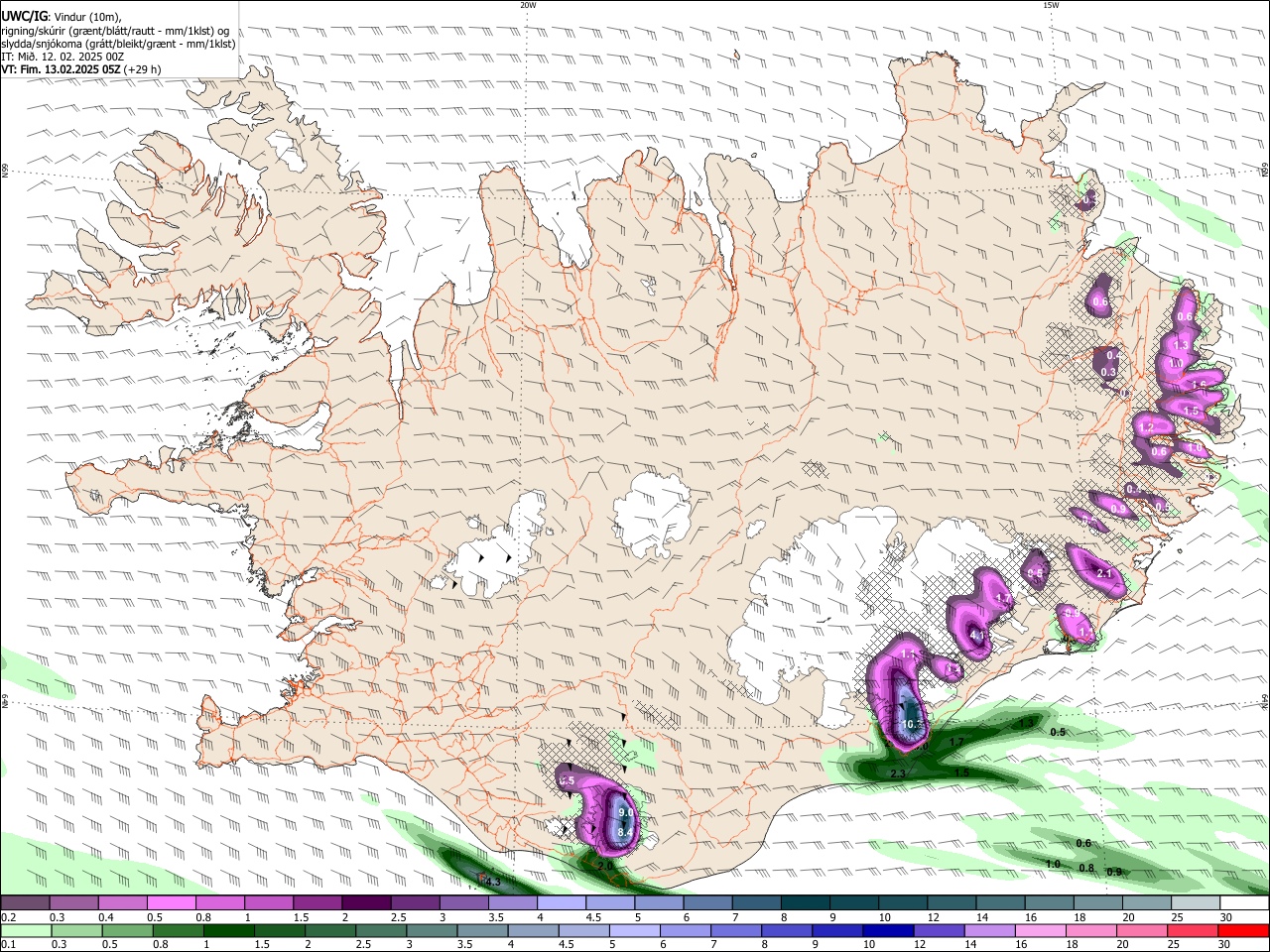The height and width of the screenshot is (952, 1270).
Task: Click the light pink swatch labelled 16
Action: coord(1041,930)
